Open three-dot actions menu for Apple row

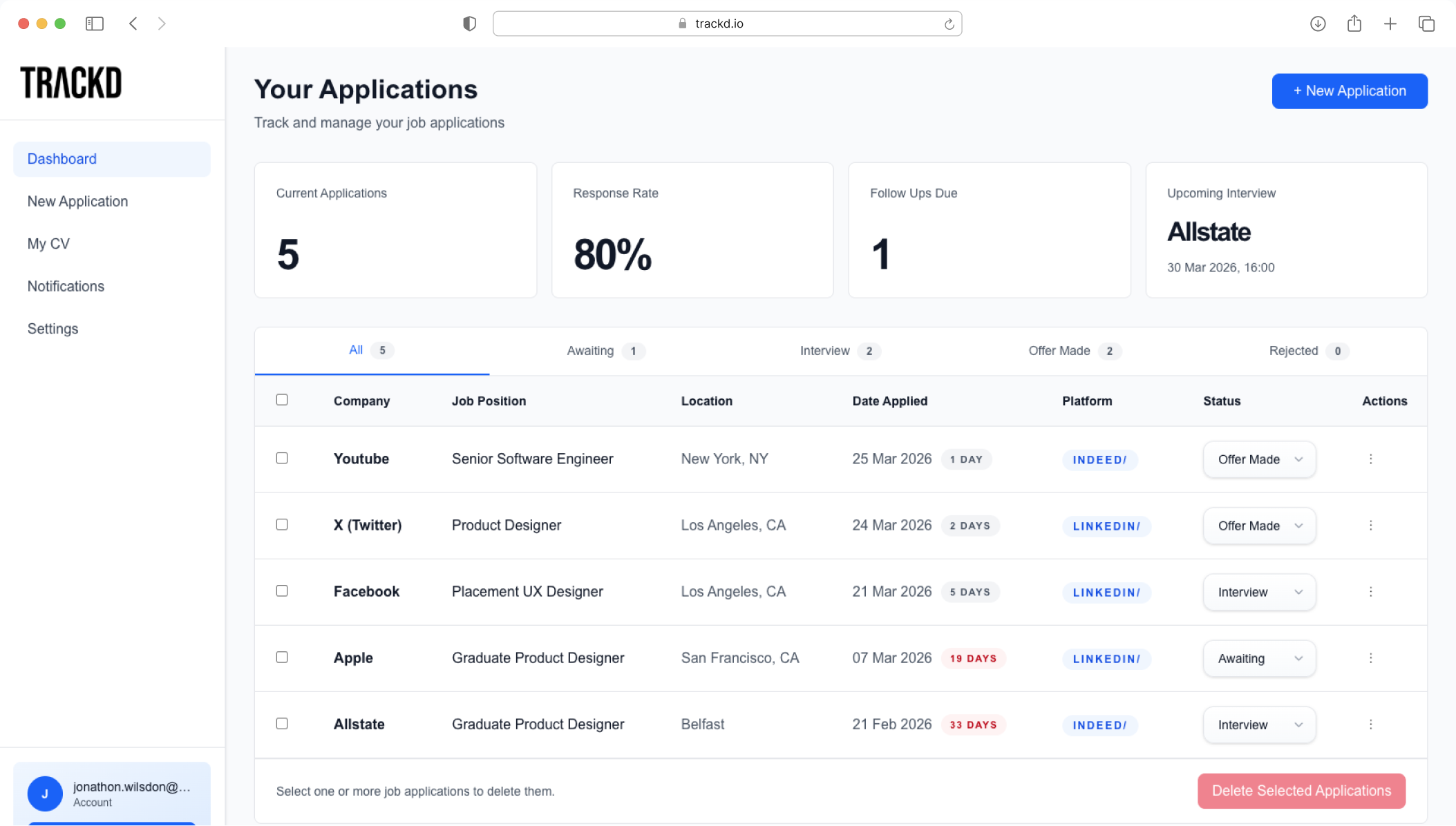coord(1370,658)
